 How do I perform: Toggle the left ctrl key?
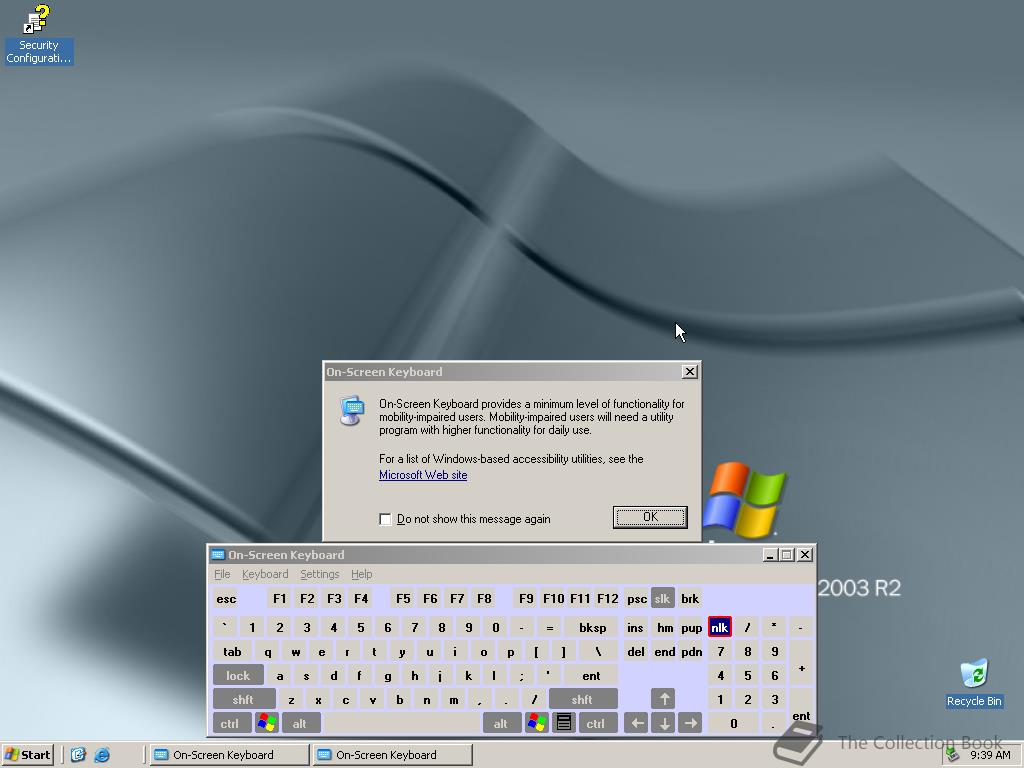pos(231,723)
